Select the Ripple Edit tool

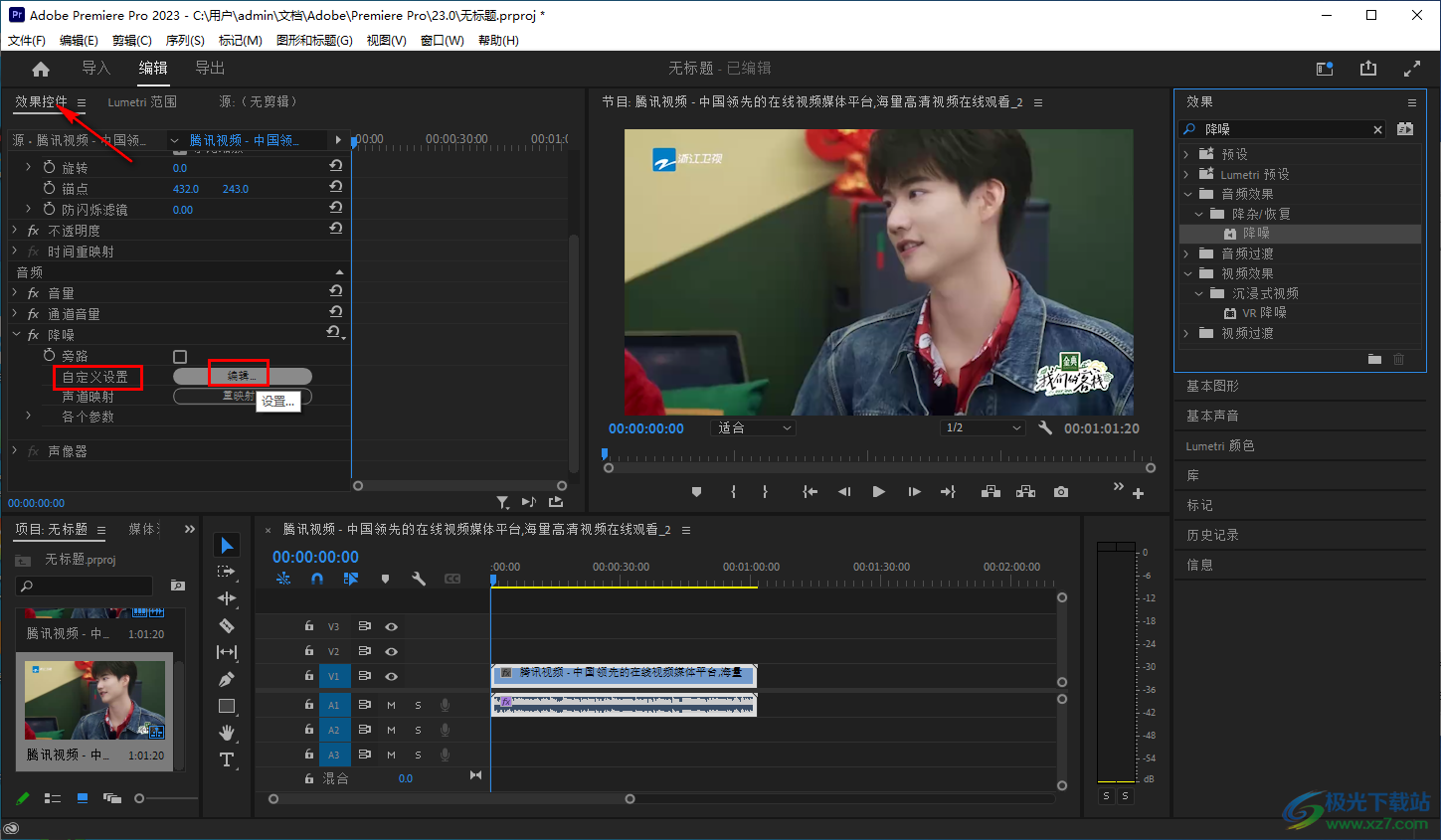coord(227,598)
